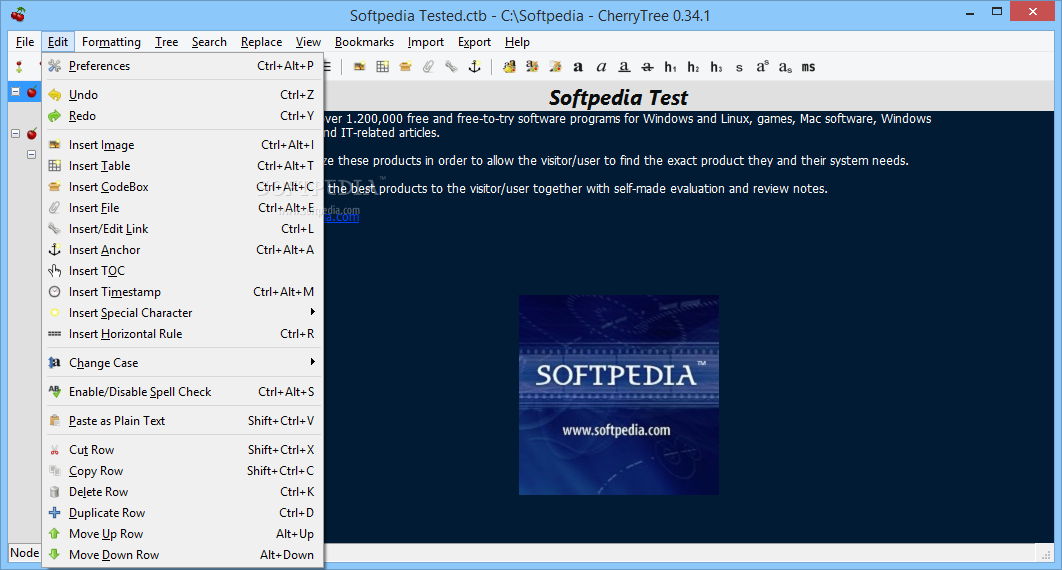Toggle monospace with the 'ms' icon
Screen dimensions: 1062x570
click(808, 67)
